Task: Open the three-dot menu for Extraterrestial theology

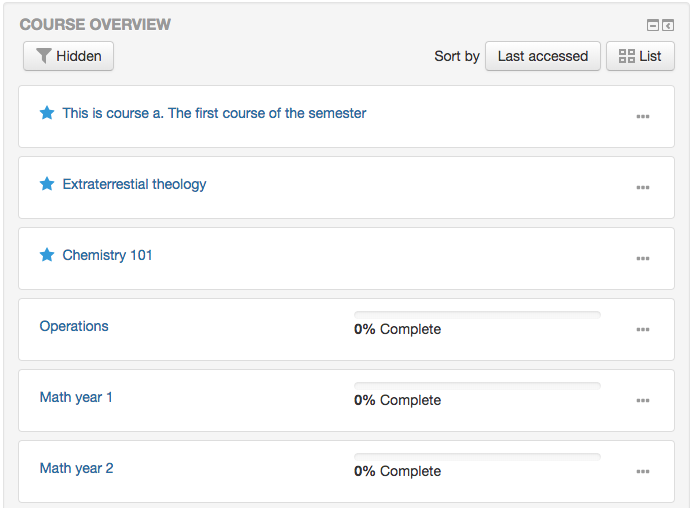Action: click(643, 187)
